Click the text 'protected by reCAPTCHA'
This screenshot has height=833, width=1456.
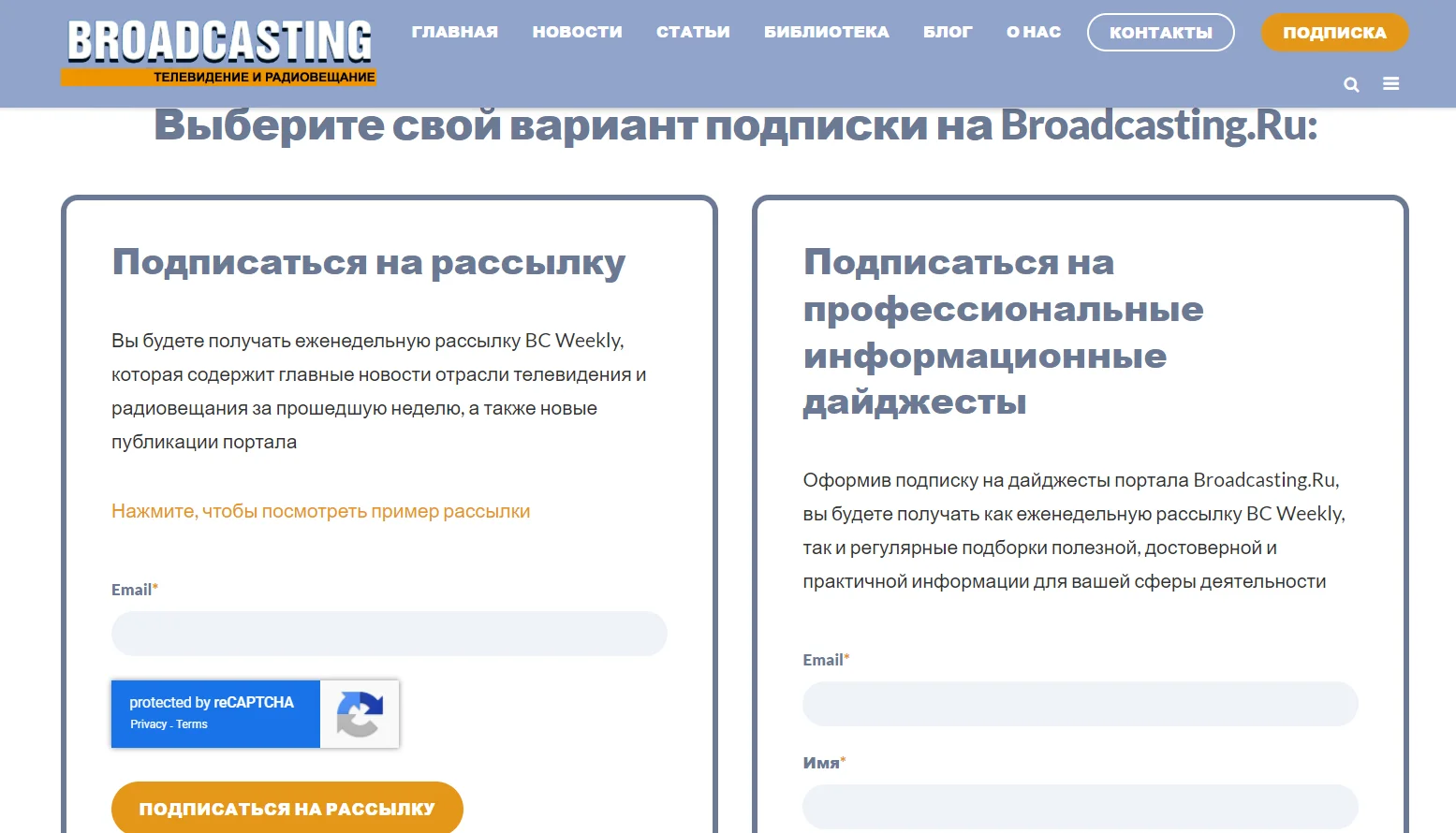[212, 702]
